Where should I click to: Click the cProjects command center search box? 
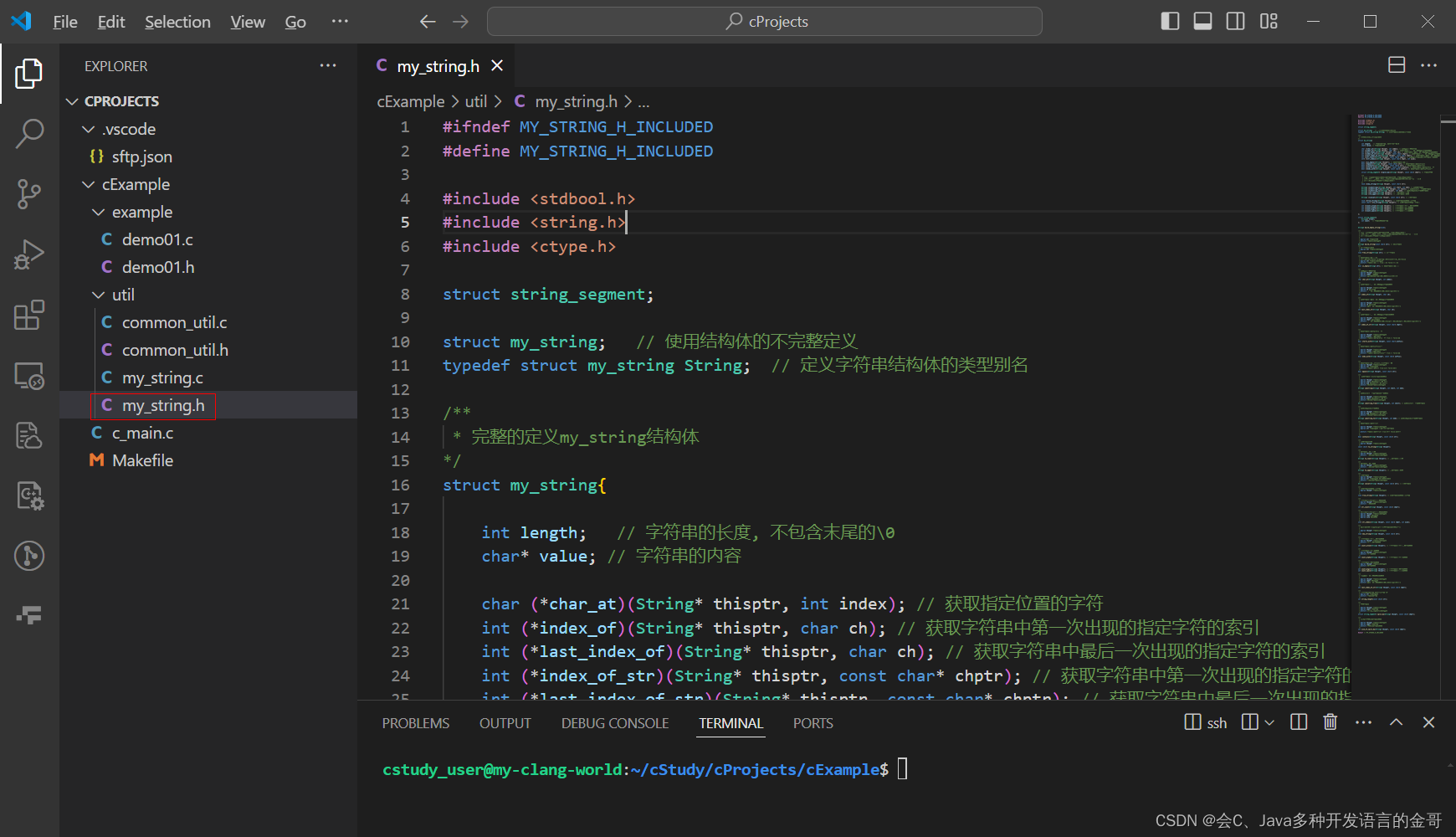tap(764, 21)
